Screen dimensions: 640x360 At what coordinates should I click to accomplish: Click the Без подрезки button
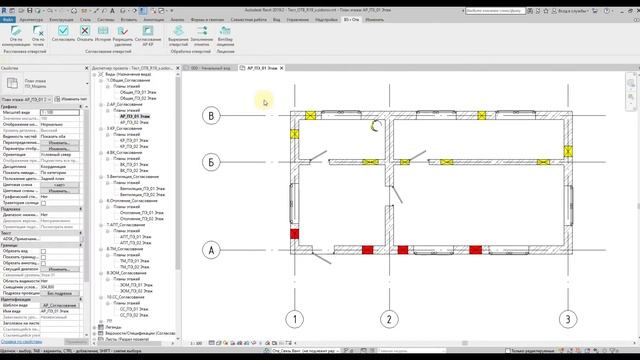pos(60,293)
